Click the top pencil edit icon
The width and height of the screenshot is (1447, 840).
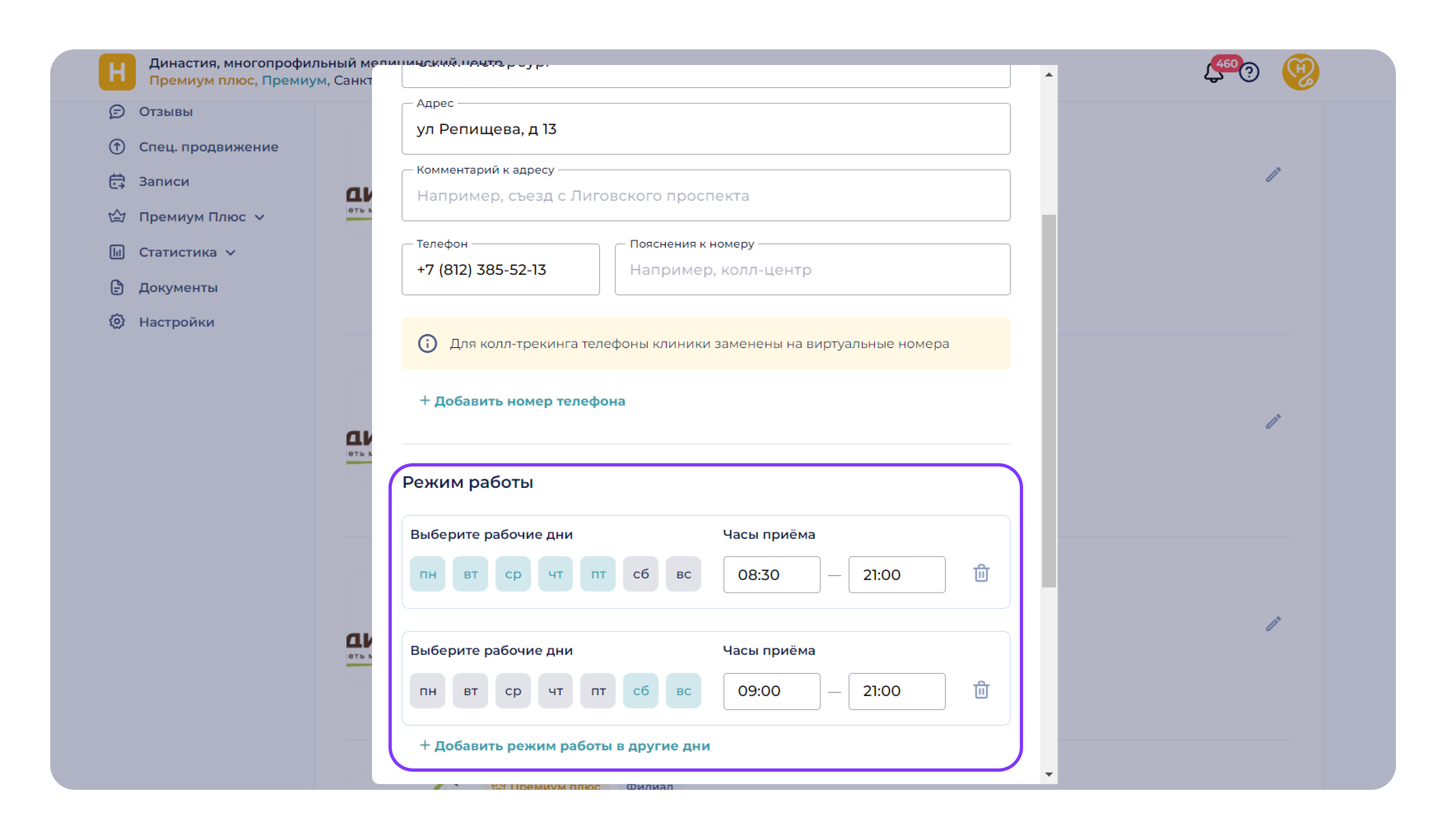click(x=1273, y=174)
